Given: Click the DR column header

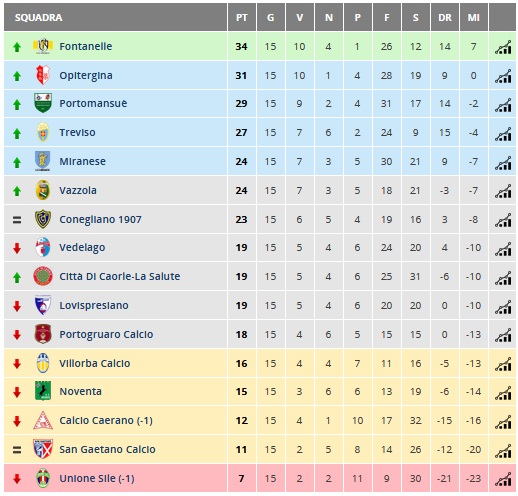Looking at the screenshot, I should click(x=445, y=17).
